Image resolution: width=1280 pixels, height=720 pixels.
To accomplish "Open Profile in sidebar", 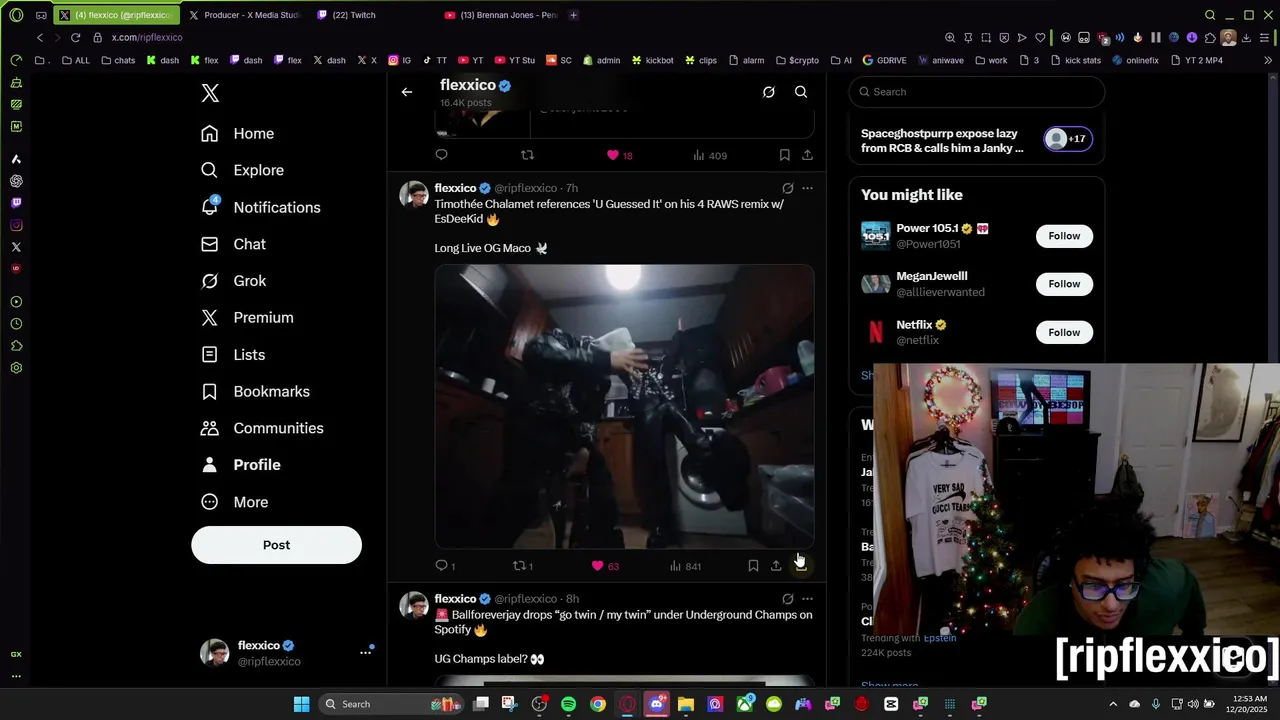I will pyautogui.click(x=240, y=465).
